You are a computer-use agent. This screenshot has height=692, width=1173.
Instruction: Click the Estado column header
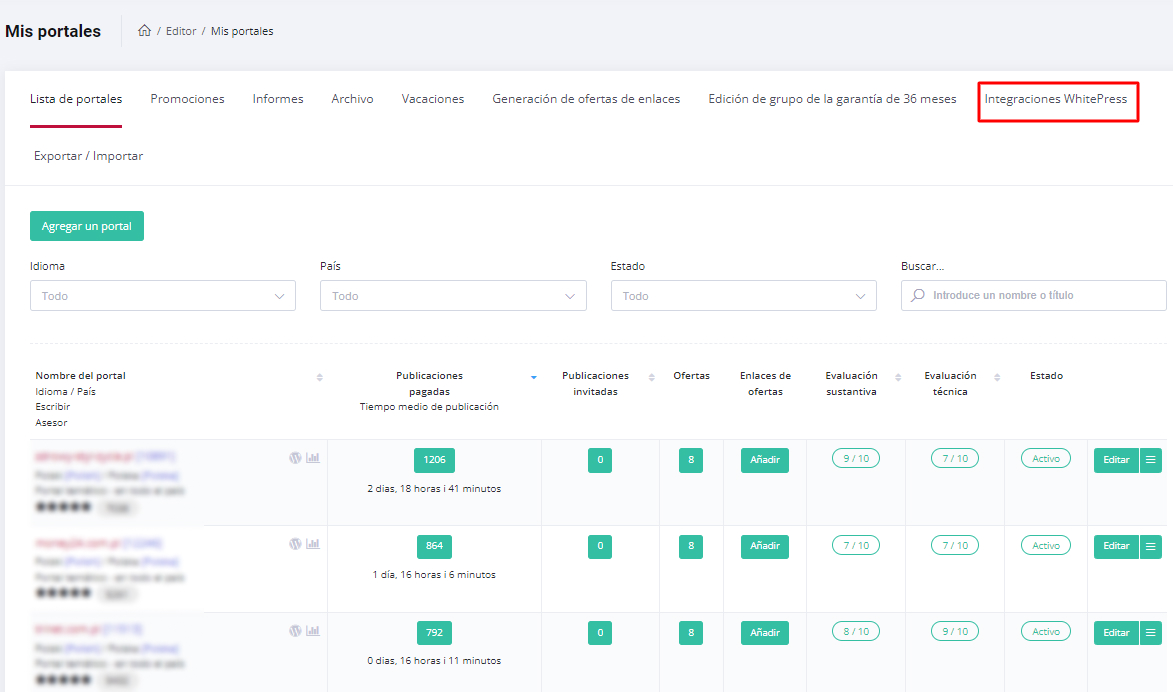click(x=1046, y=376)
